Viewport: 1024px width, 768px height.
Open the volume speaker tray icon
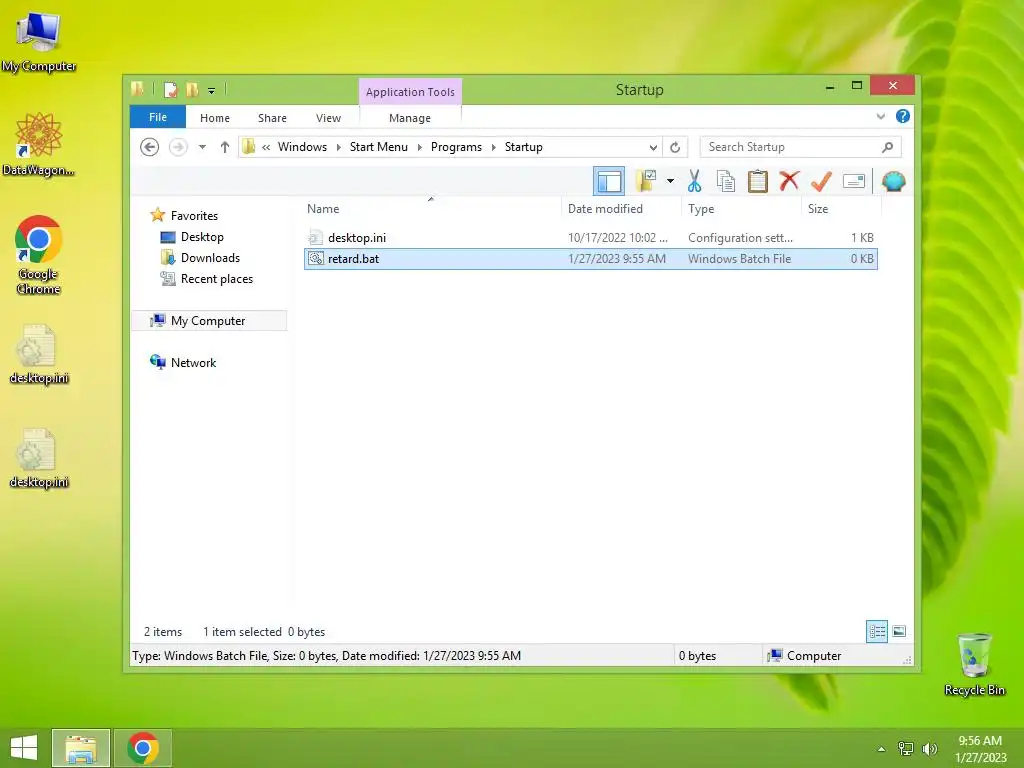click(929, 748)
